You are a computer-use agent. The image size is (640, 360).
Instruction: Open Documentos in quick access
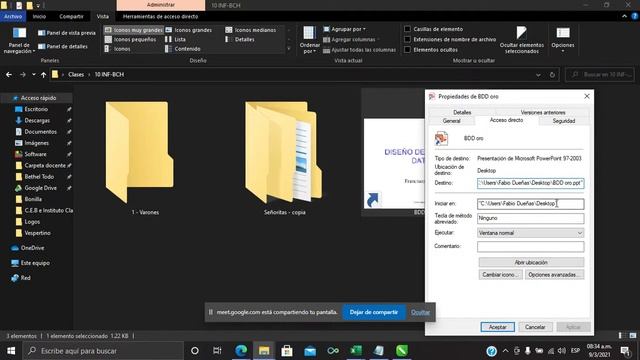click(x=40, y=132)
